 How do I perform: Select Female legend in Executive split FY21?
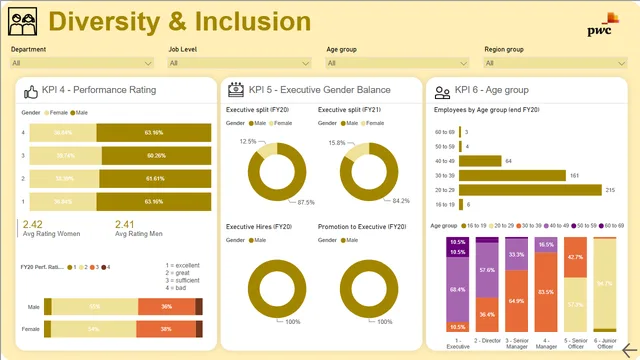coord(373,123)
